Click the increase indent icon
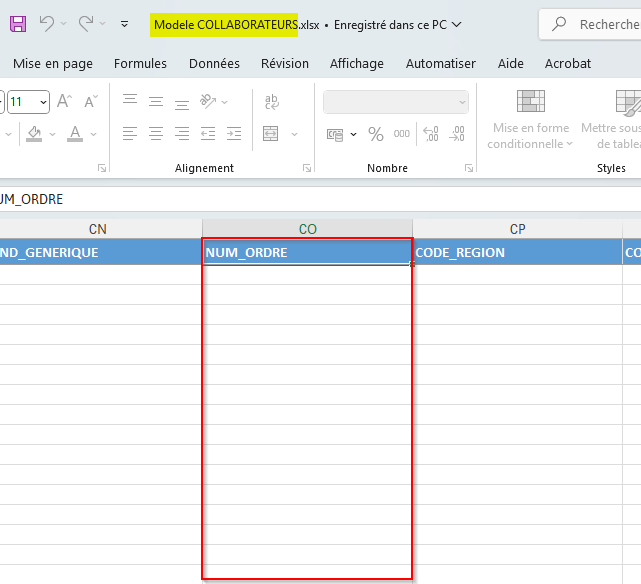The image size is (641, 584). [234, 134]
